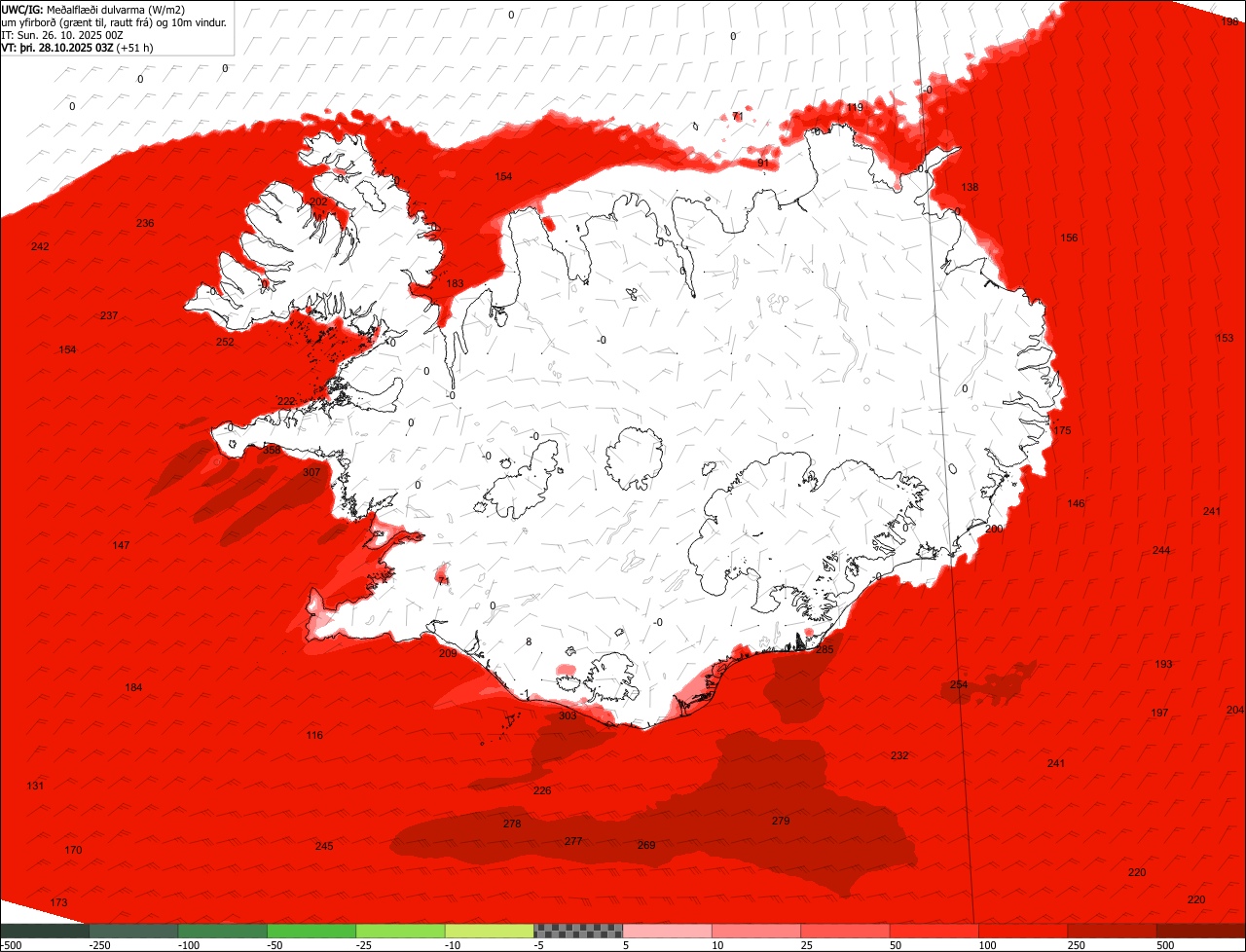
Task: Click the map value 170
Action: click(73, 850)
